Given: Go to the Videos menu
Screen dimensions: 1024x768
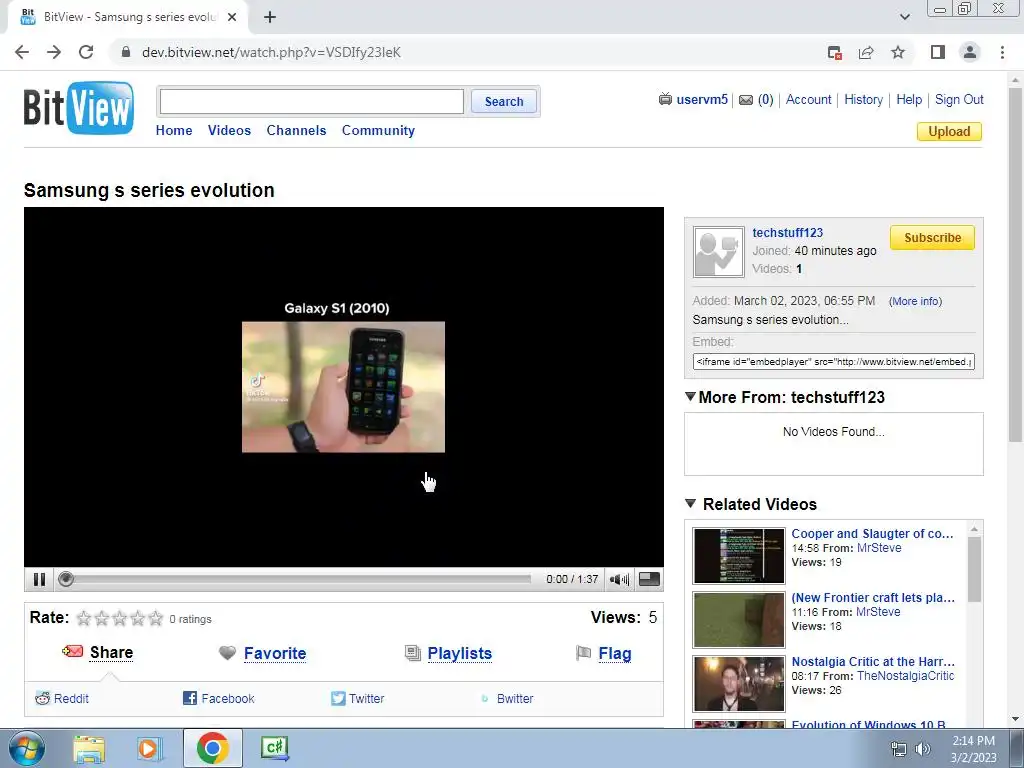Looking at the screenshot, I should click(x=229, y=130).
